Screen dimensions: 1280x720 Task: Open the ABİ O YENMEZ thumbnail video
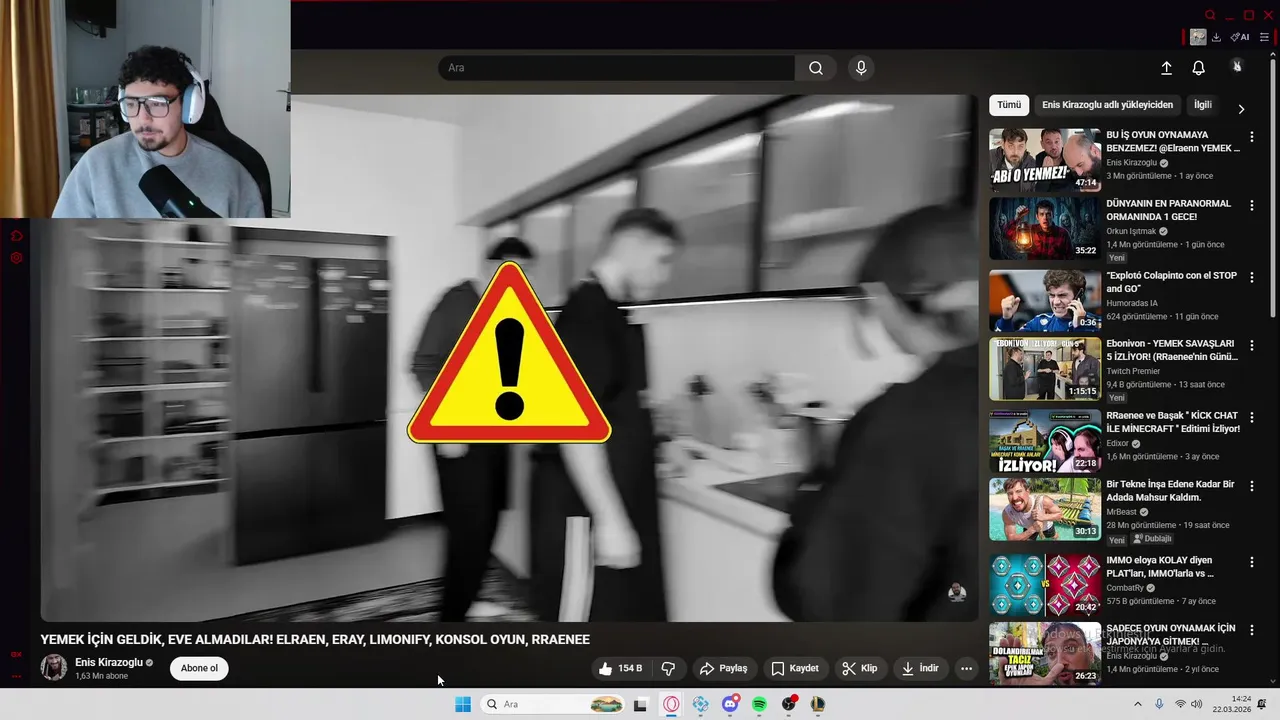point(1045,160)
